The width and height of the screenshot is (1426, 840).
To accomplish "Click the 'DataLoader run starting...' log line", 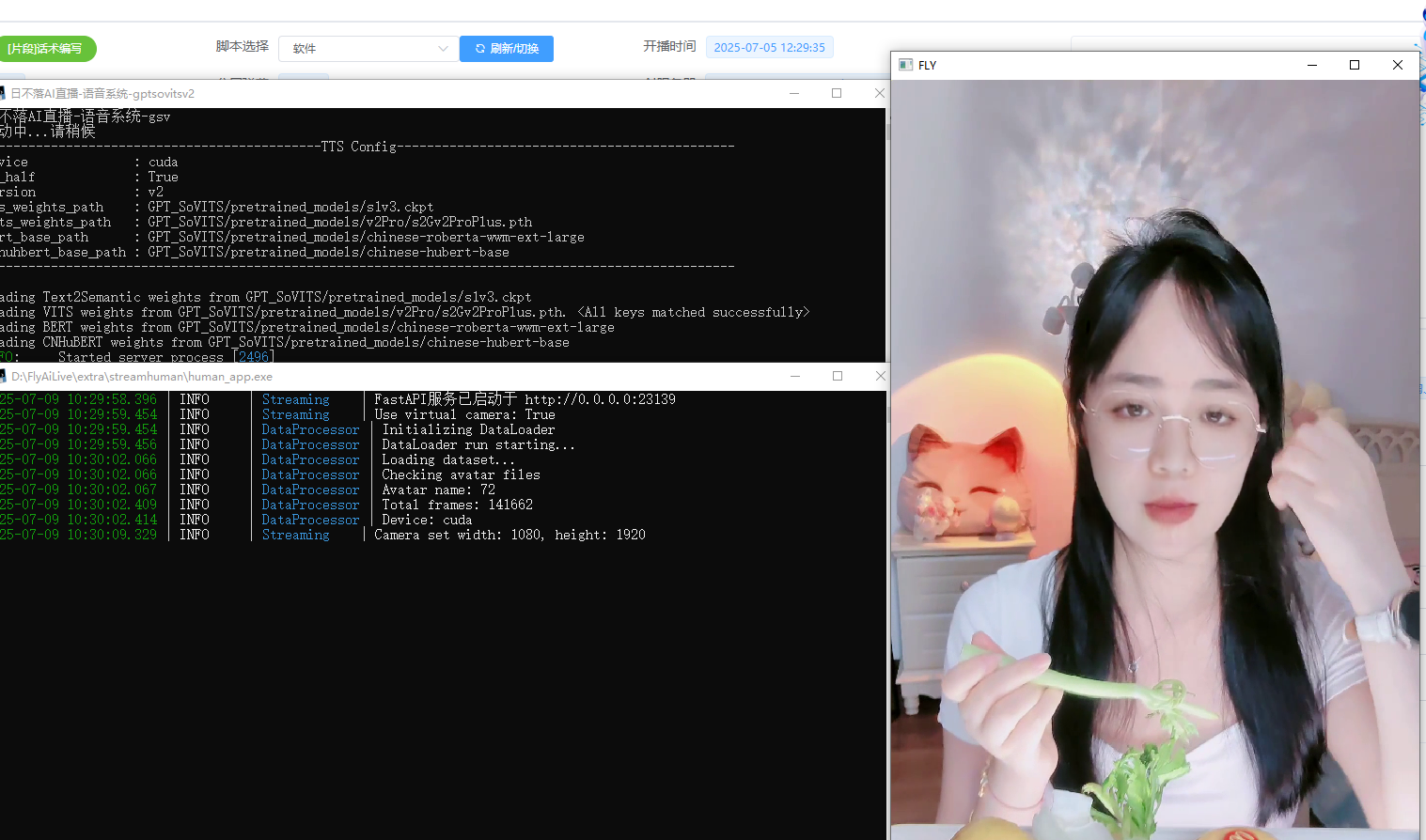I will [478, 444].
